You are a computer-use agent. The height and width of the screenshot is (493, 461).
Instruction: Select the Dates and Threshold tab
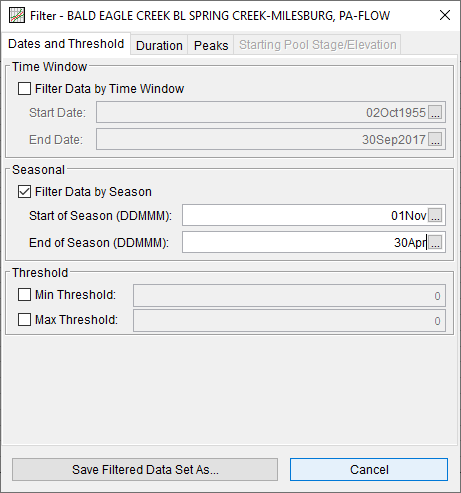(x=66, y=44)
